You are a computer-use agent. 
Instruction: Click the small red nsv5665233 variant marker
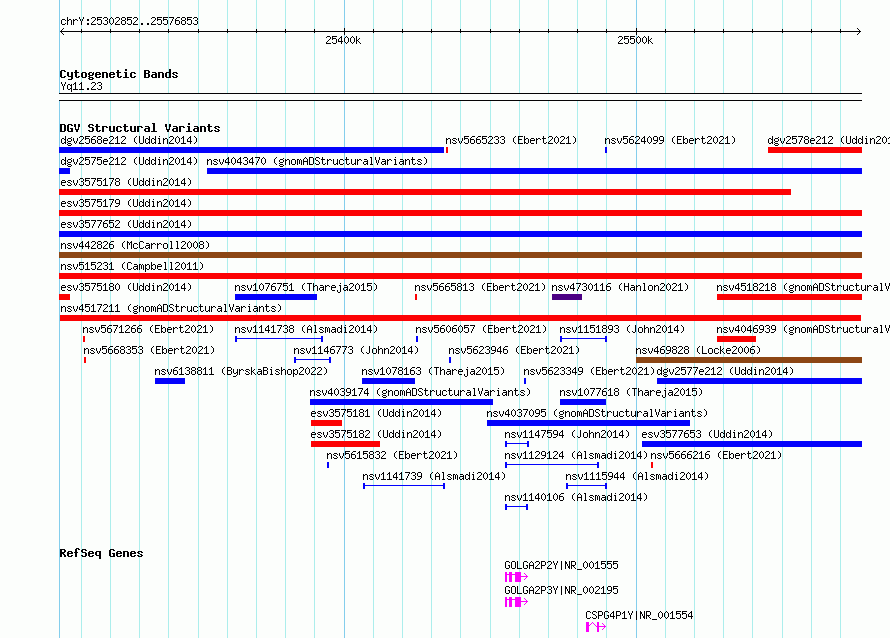(x=447, y=150)
